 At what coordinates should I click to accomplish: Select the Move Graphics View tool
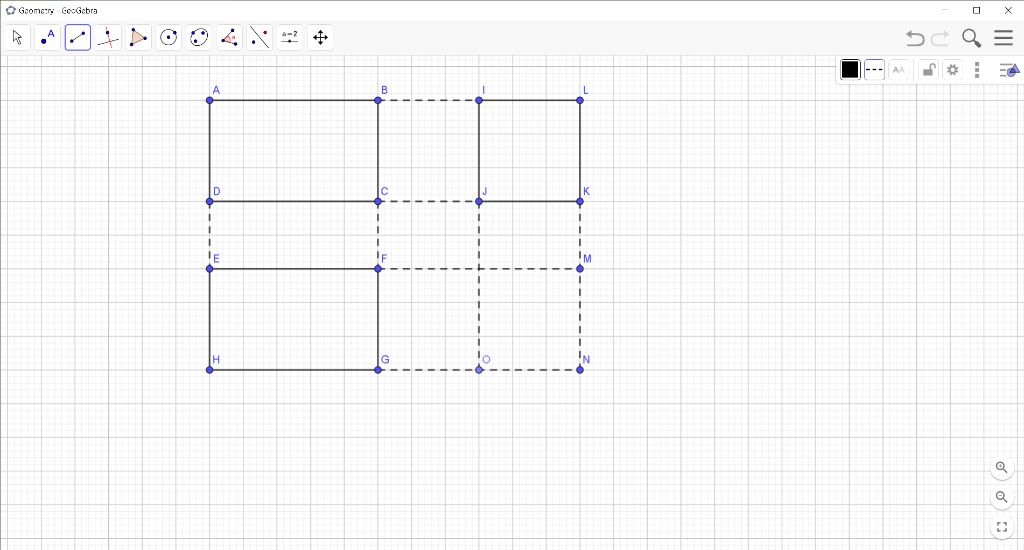click(320, 37)
